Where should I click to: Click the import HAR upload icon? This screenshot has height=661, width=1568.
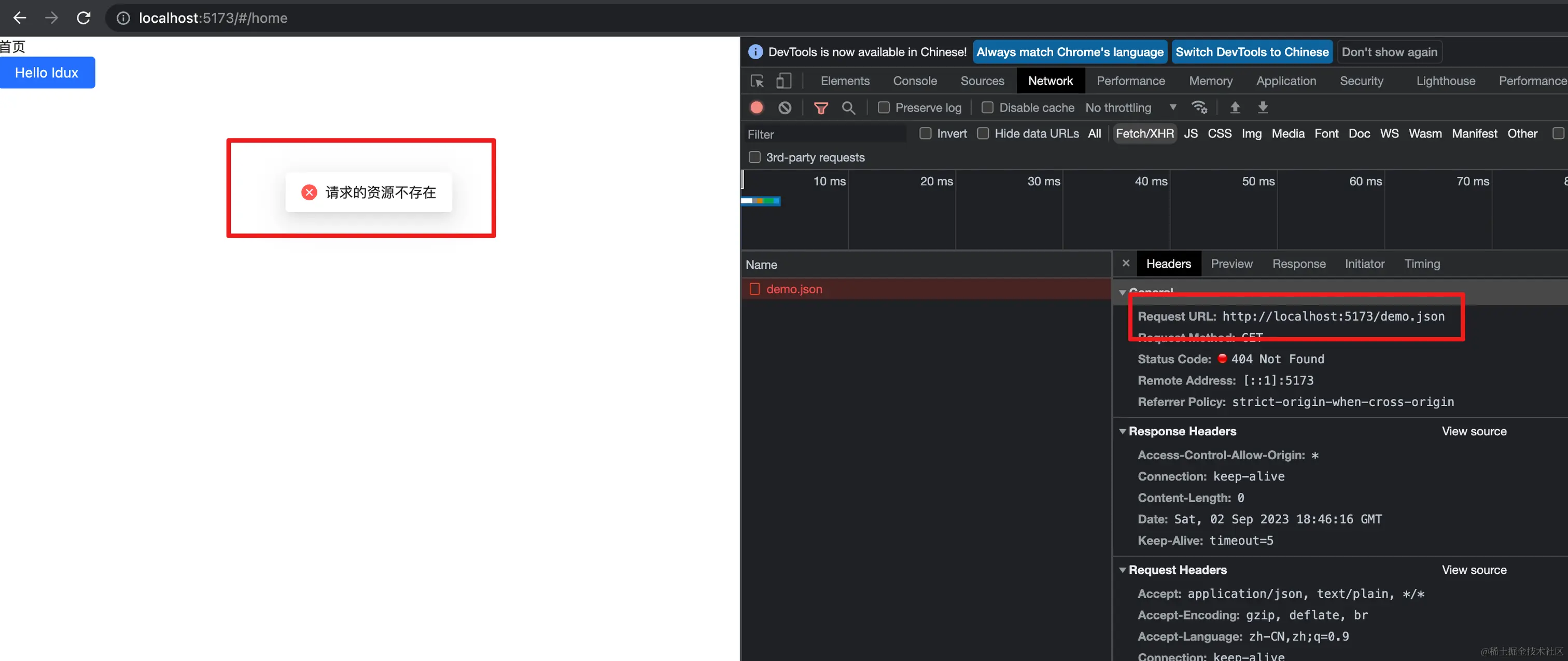(1235, 108)
